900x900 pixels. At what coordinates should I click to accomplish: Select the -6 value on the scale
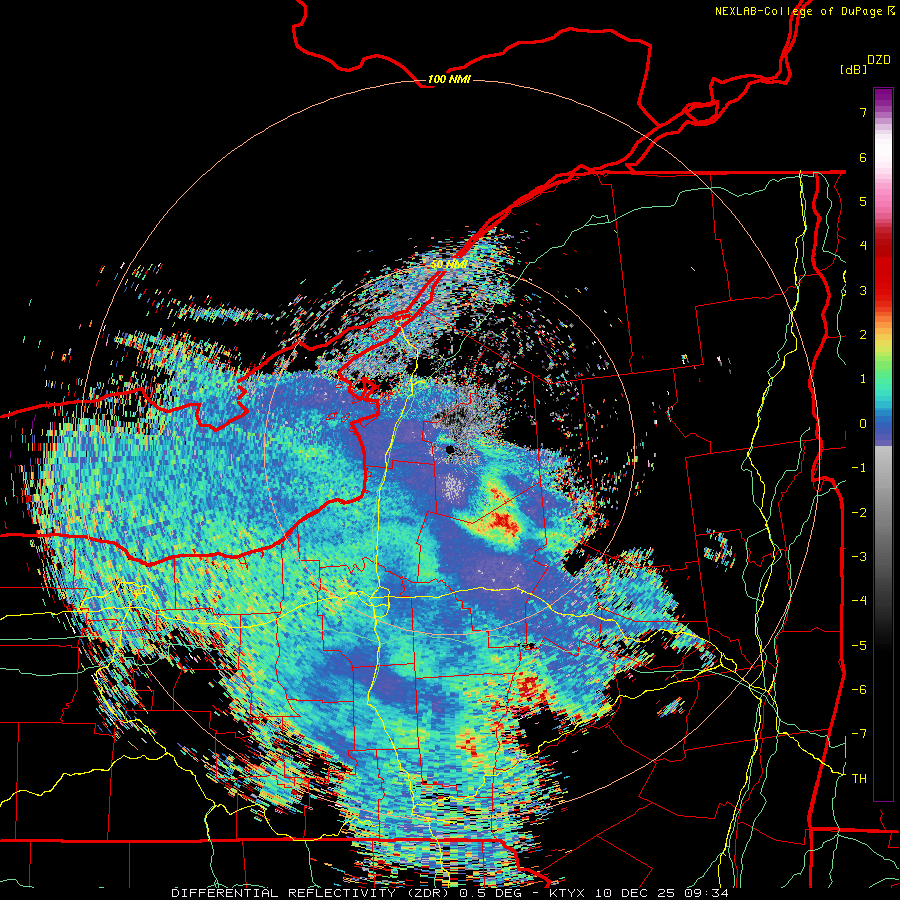(x=859, y=689)
